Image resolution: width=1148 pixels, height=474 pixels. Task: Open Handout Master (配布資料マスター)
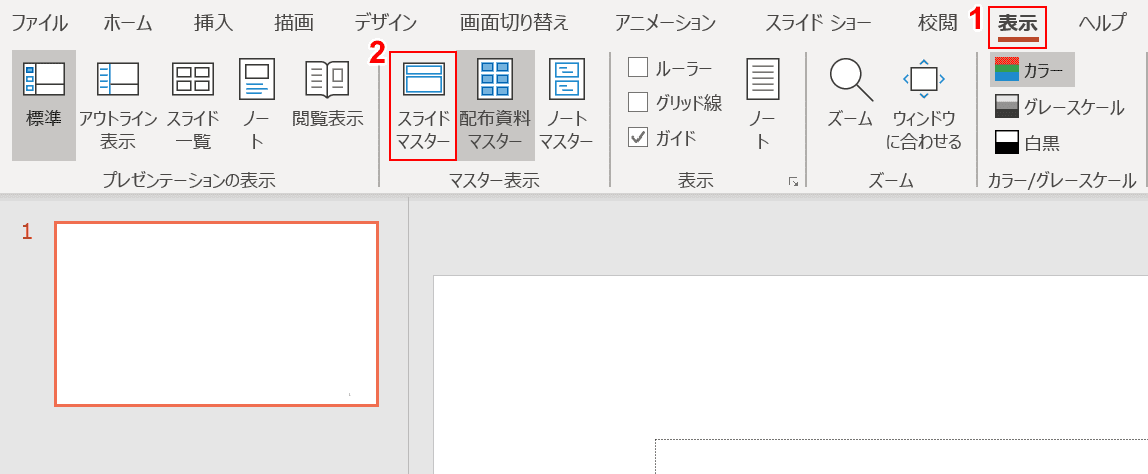coord(495,105)
